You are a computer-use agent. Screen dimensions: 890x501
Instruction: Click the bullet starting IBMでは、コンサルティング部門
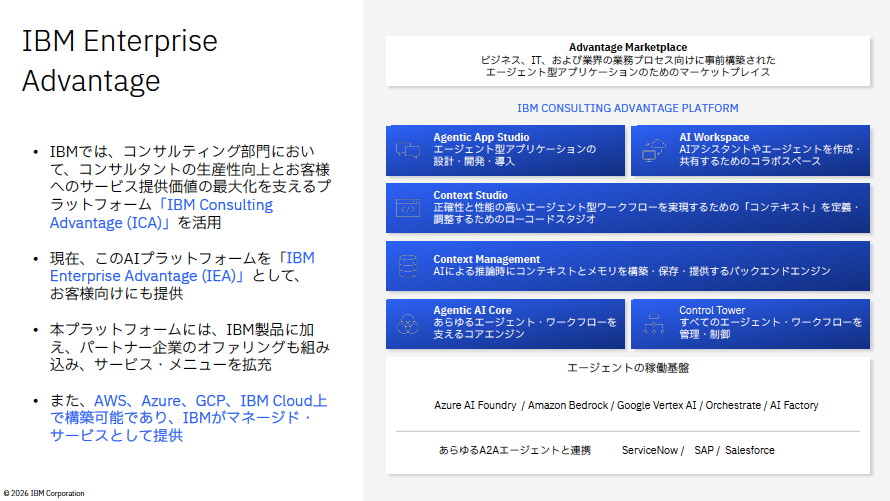tap(190, 187)
